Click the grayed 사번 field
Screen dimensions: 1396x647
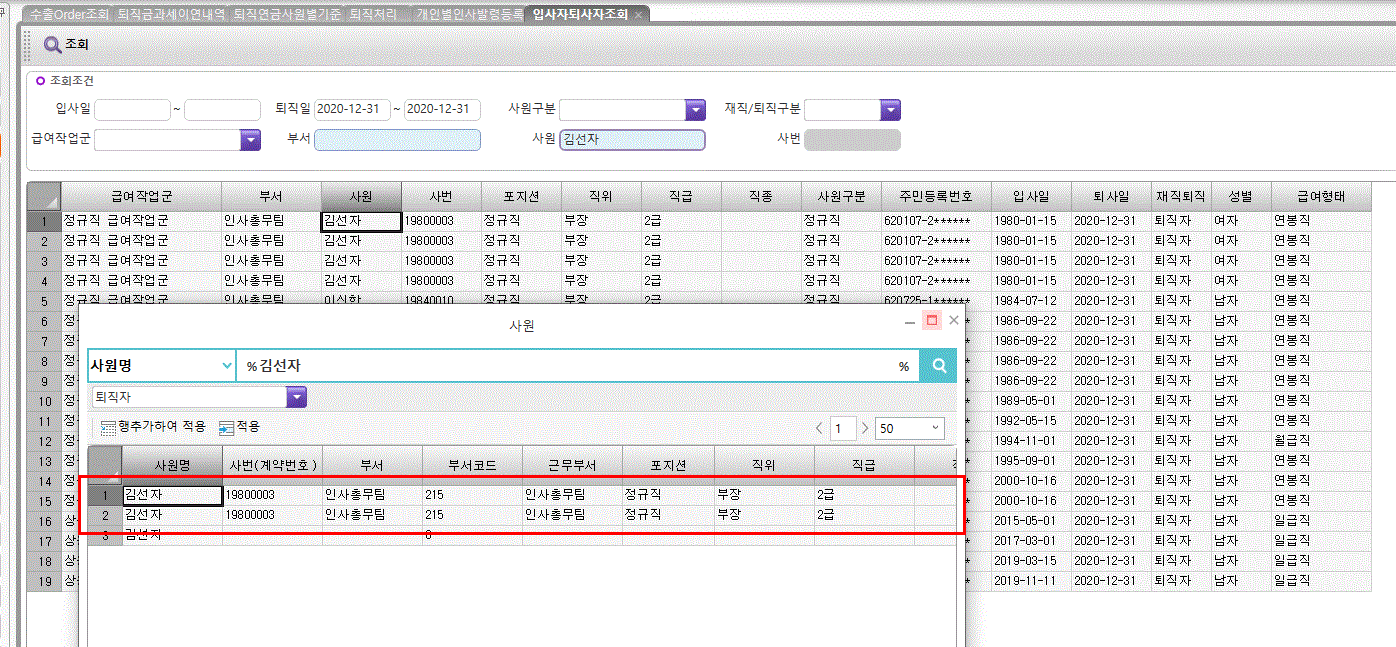(x=852, y=140)
